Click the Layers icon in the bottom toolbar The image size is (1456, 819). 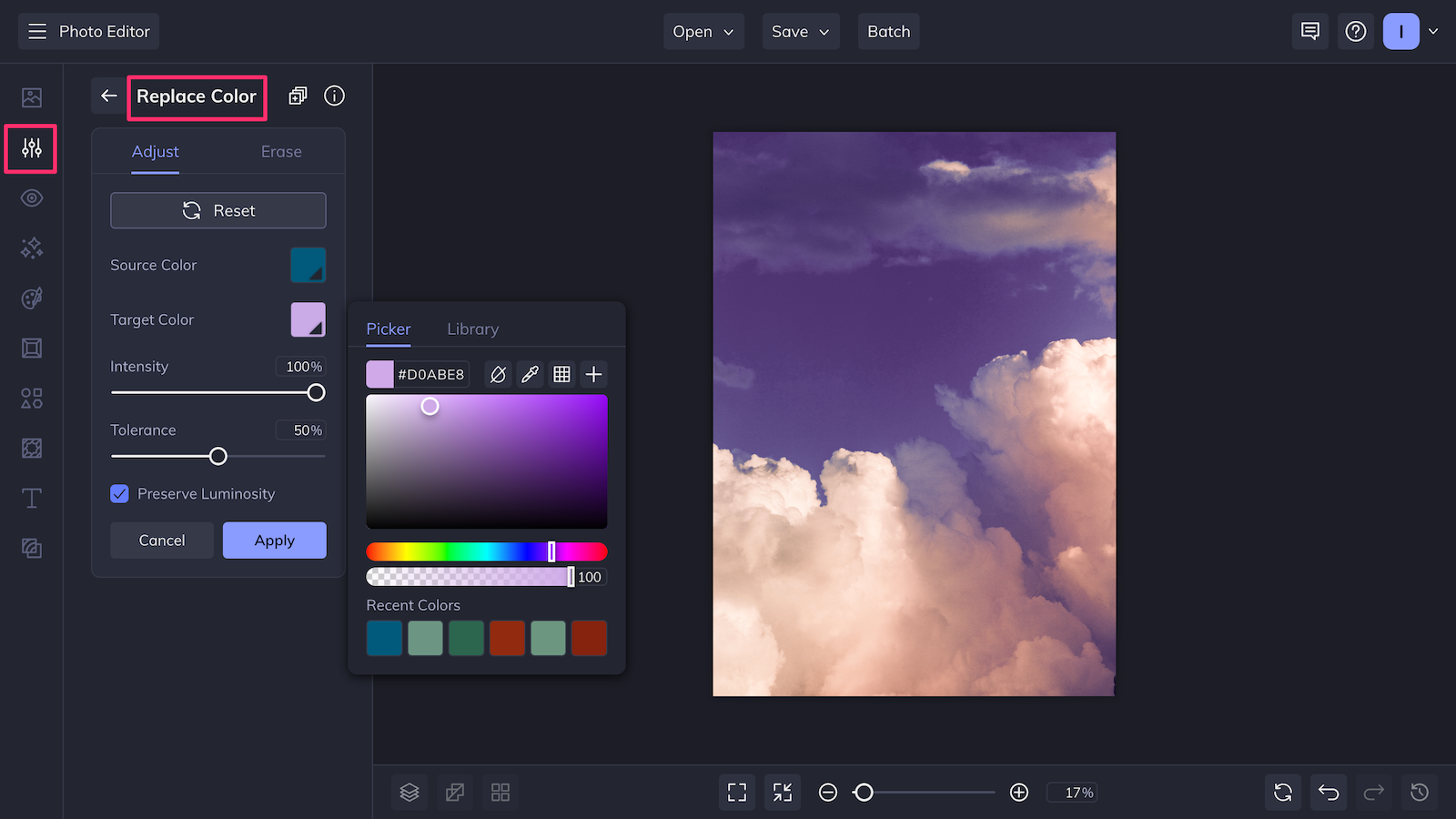(409, 792)
